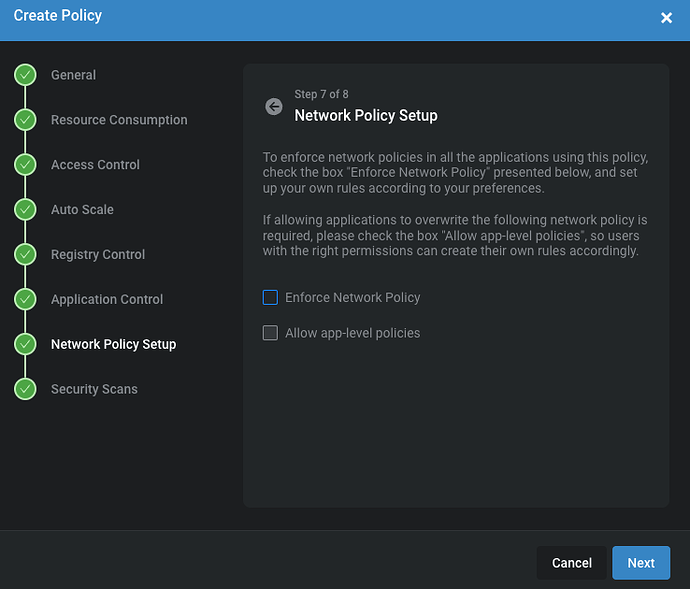The image size is (690, 589).
Task: Click the Application Control step checkmark icon
Action: coord(25,299)
